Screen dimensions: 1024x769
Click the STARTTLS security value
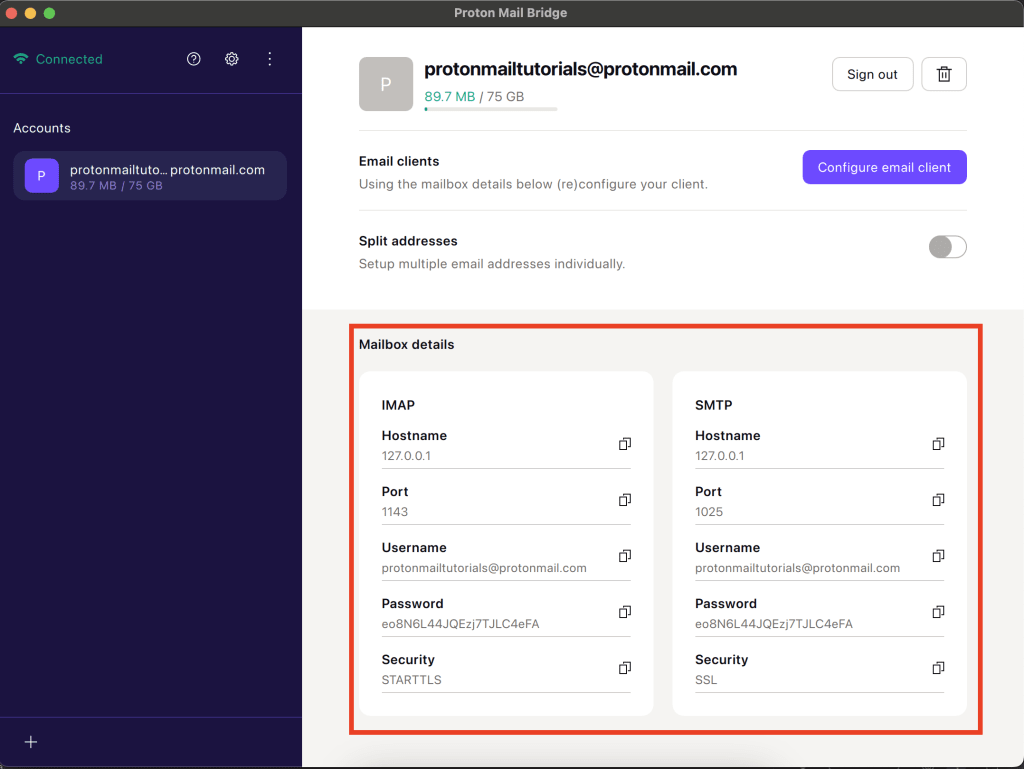click(411, 680)
